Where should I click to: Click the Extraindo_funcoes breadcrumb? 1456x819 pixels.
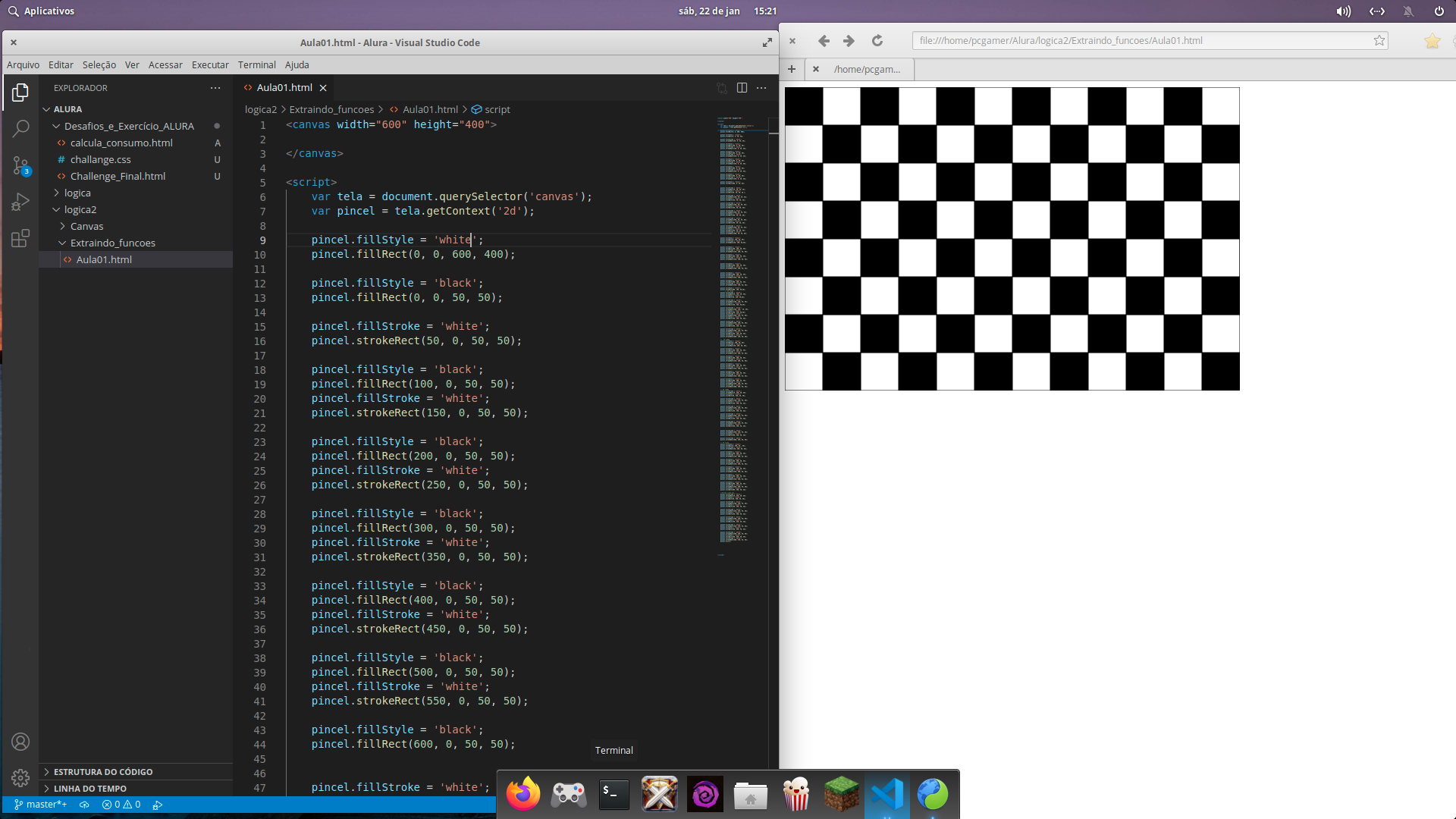(x=331, y=109)
